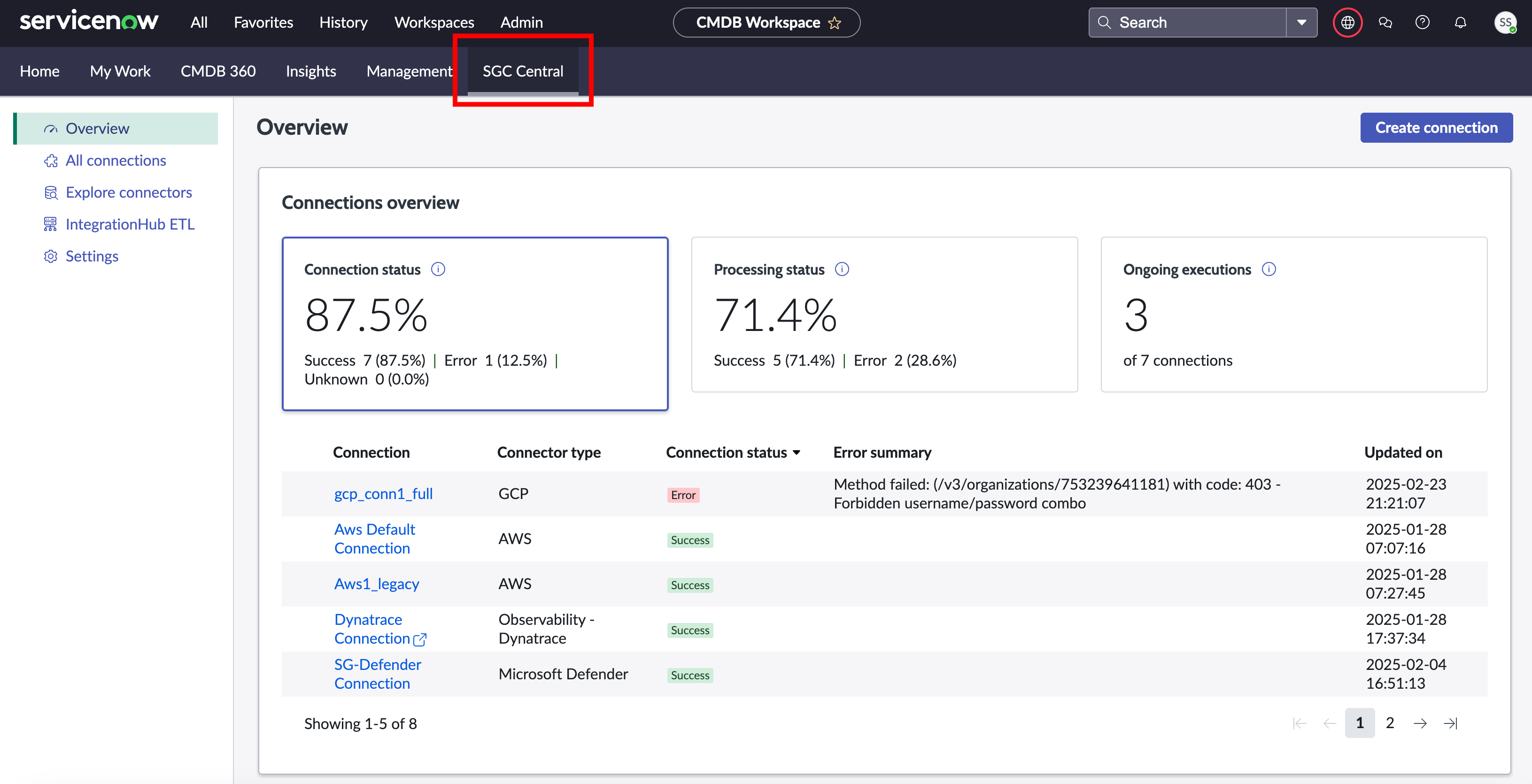This screenshot has width=1532, height=784.
Task: Favorite the CMDB Workspace with the star icon
Action: 835,23
